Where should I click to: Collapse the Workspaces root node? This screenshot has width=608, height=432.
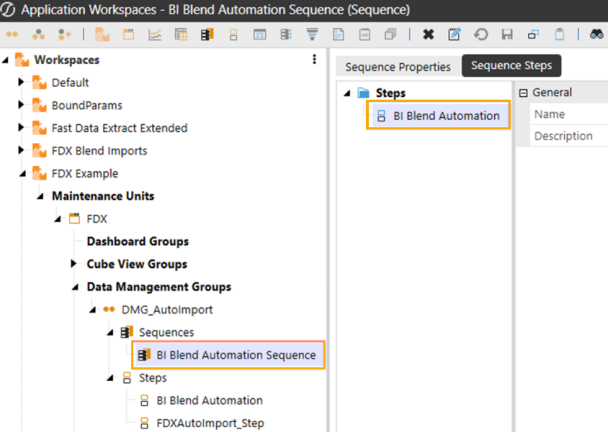click(5, 60)
